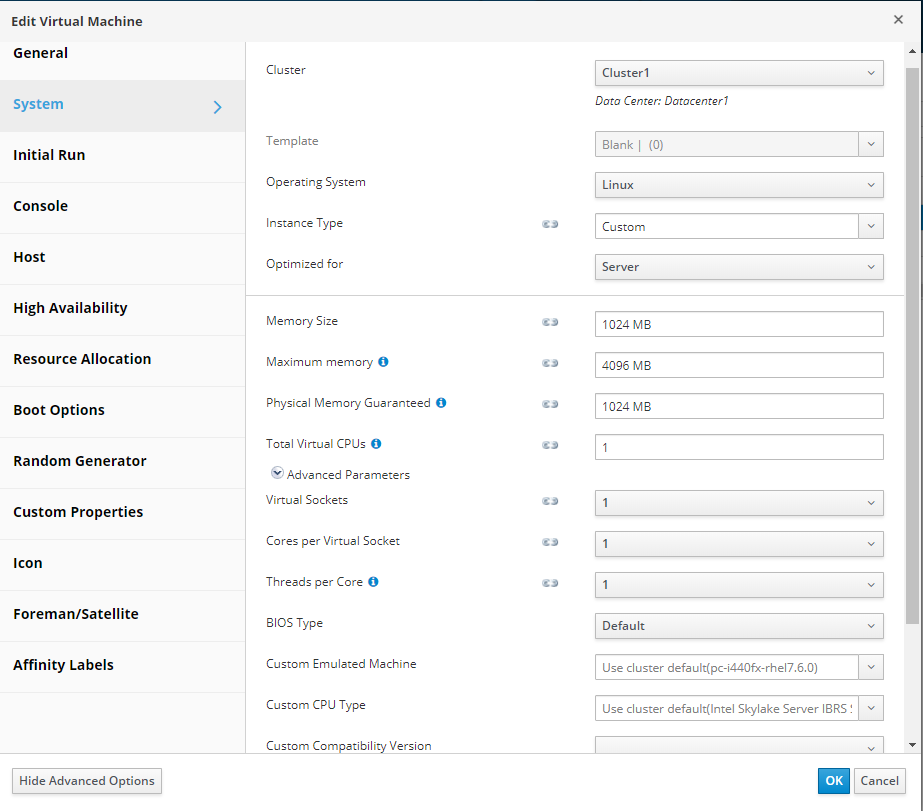Open the Boot Options tab

(x=59, y=410)
